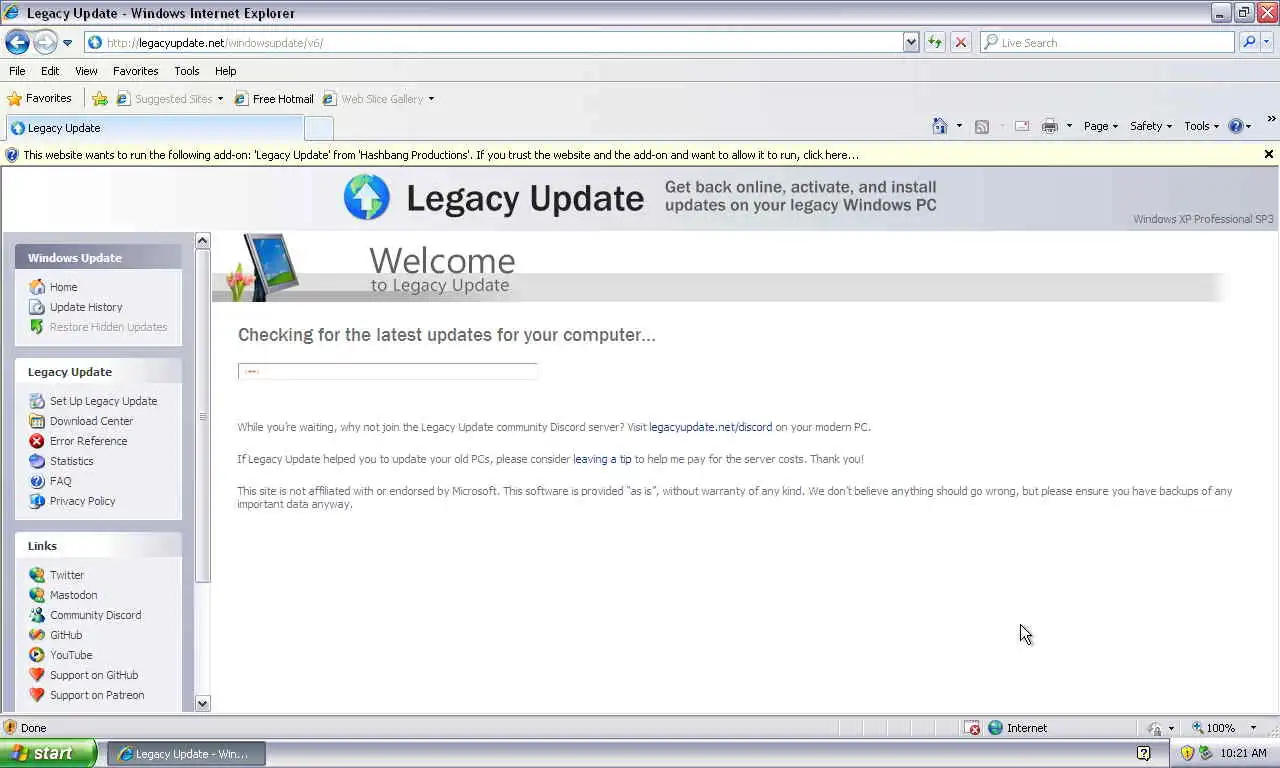Click the Community Discord sidebar icon

(x=37, y=615)
